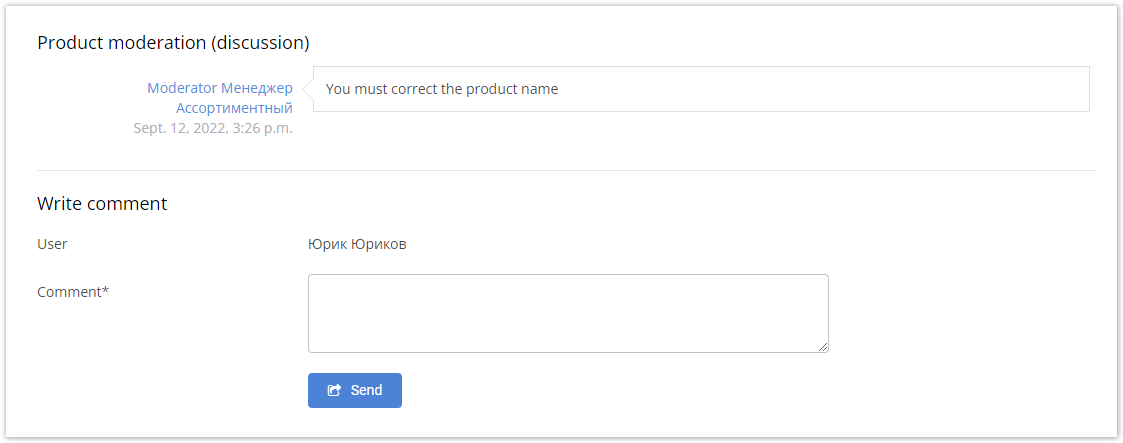Click the word (discussion) in the heading
The image size is (1123, 443).
(x=260, y=42)
